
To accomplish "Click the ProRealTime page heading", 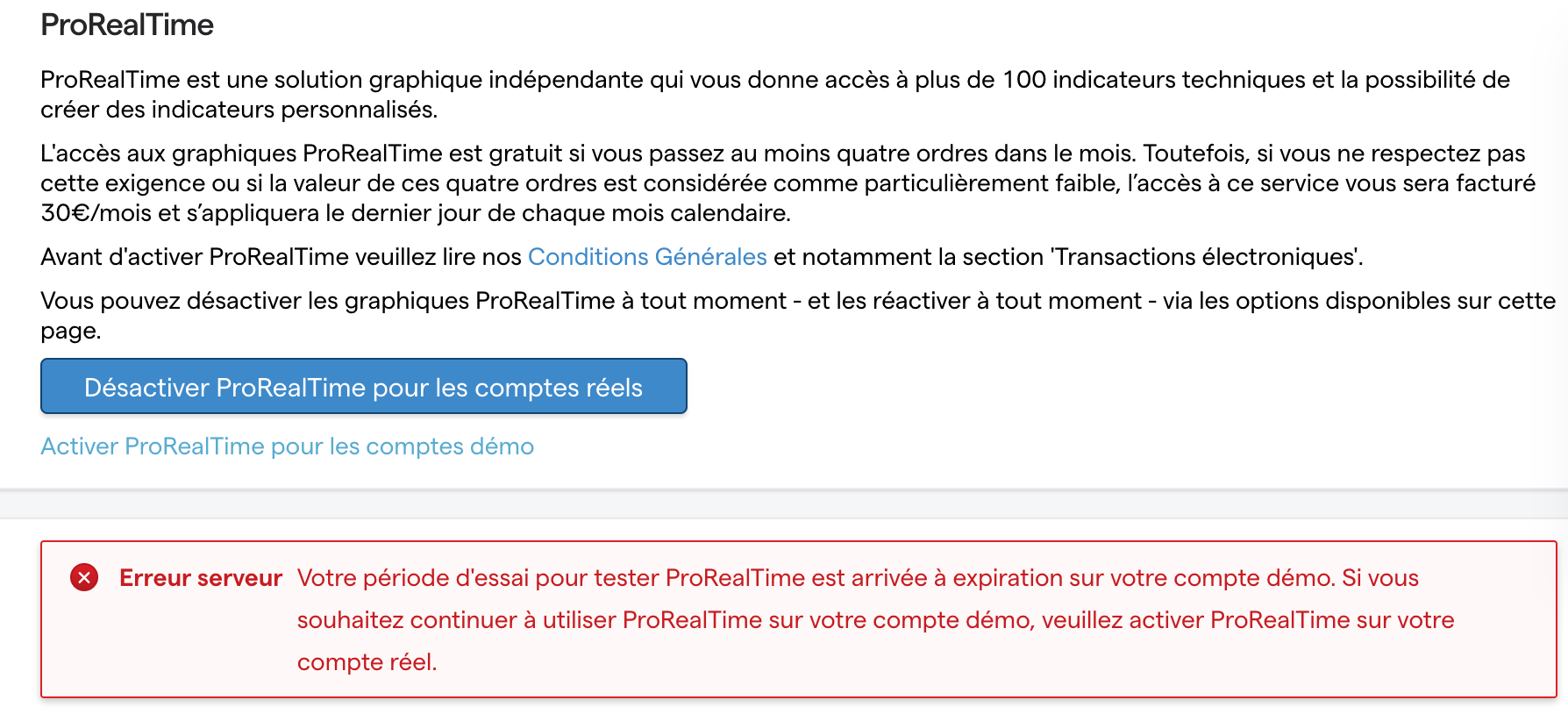I will (127, 25).
